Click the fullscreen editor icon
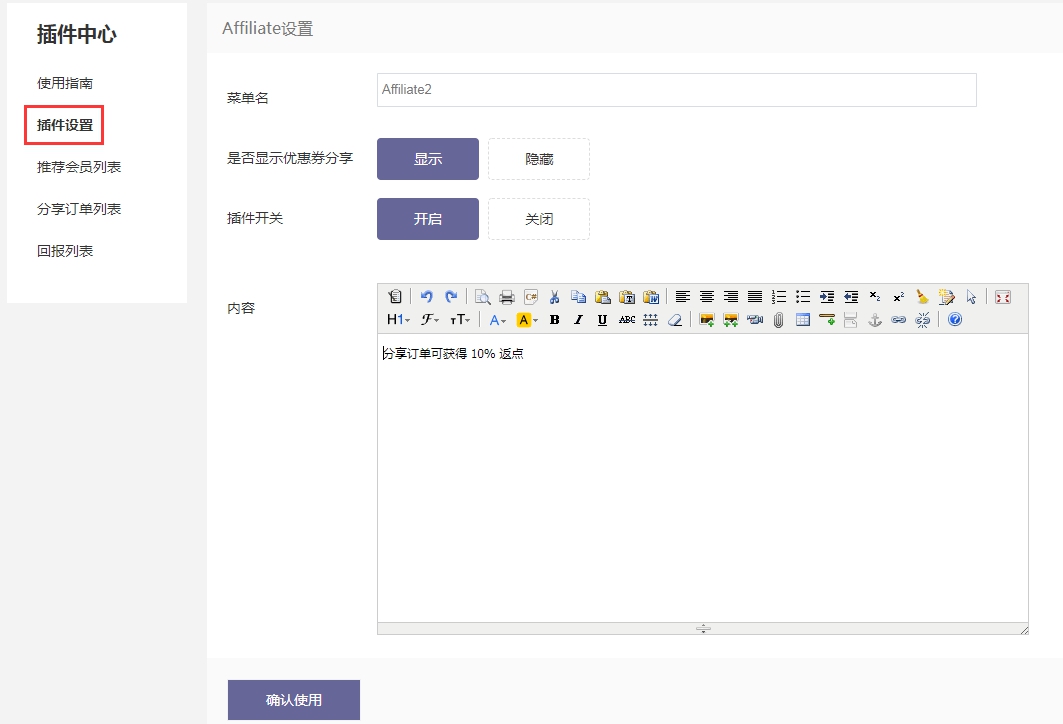Viewport: 1063px width, 724px height. (x=1003, y=297)
